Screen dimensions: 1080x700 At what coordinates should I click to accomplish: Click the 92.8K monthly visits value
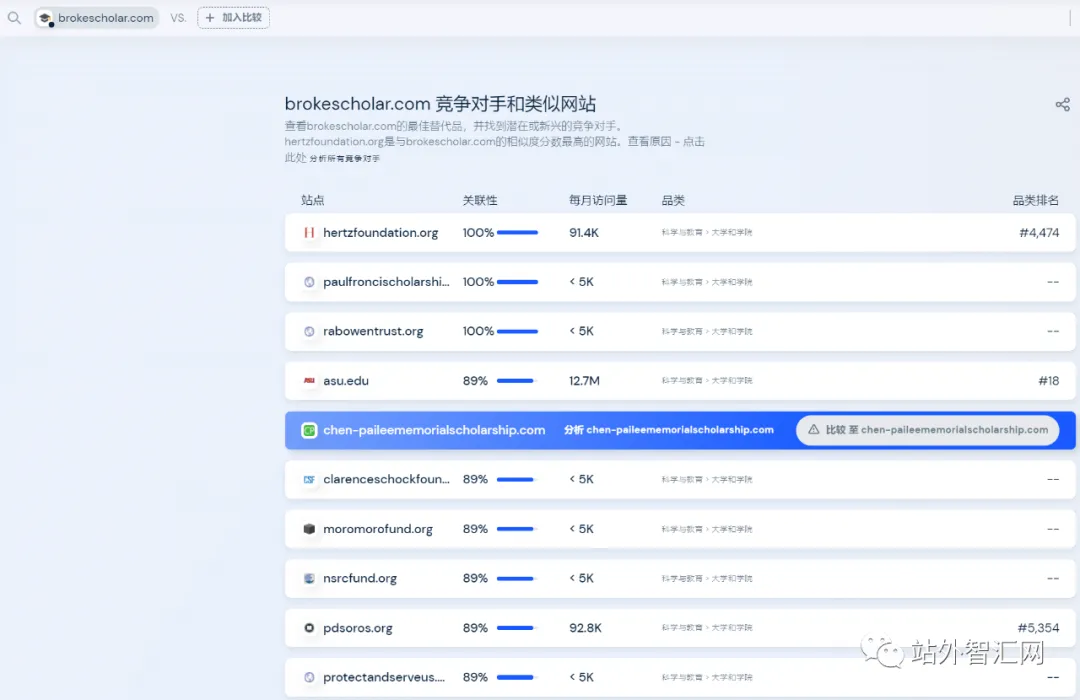coord(585,628)
